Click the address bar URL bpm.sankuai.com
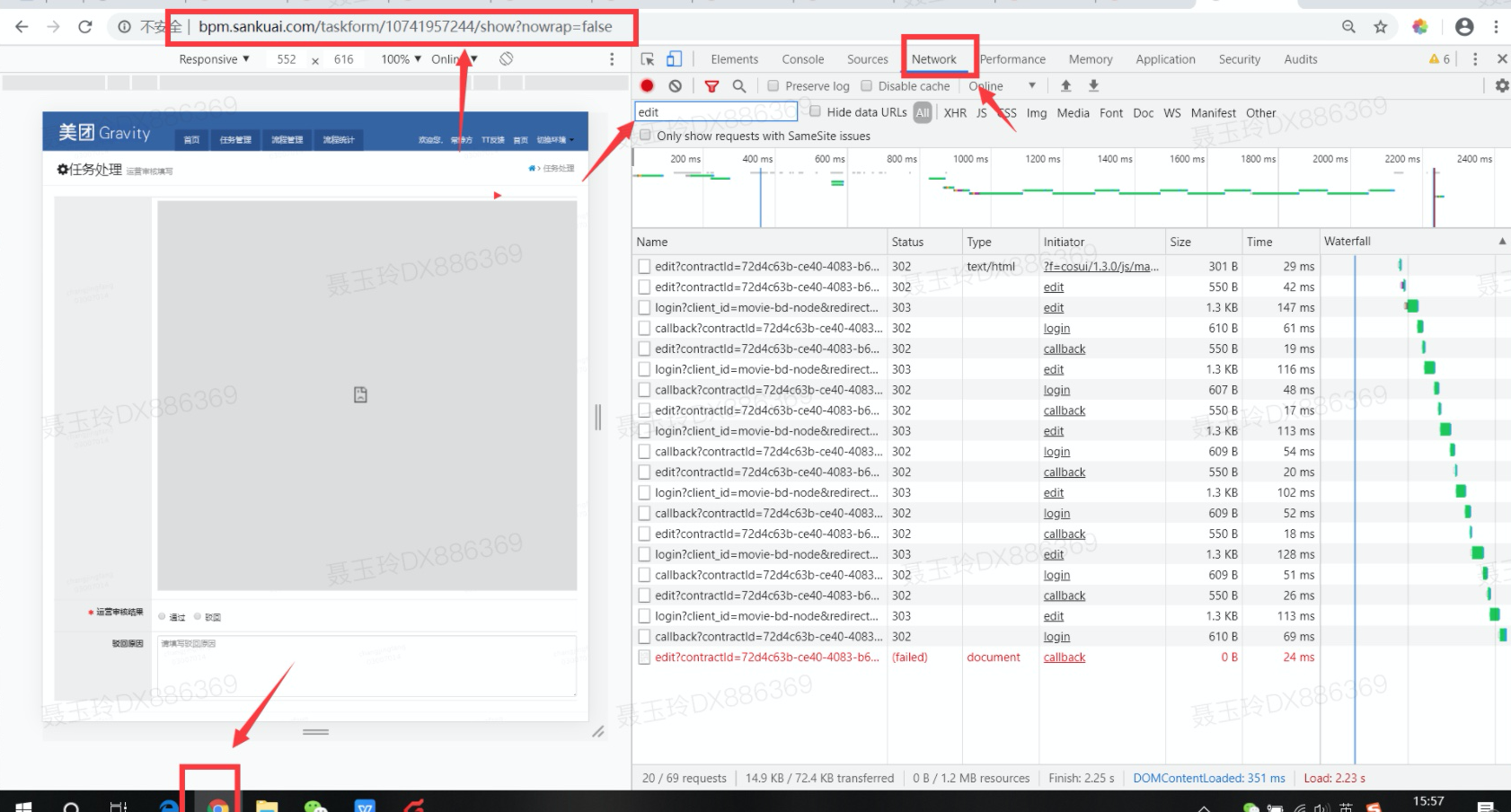Image resolution: width=1511 pixels, height=812 pixels. (405, 27)
